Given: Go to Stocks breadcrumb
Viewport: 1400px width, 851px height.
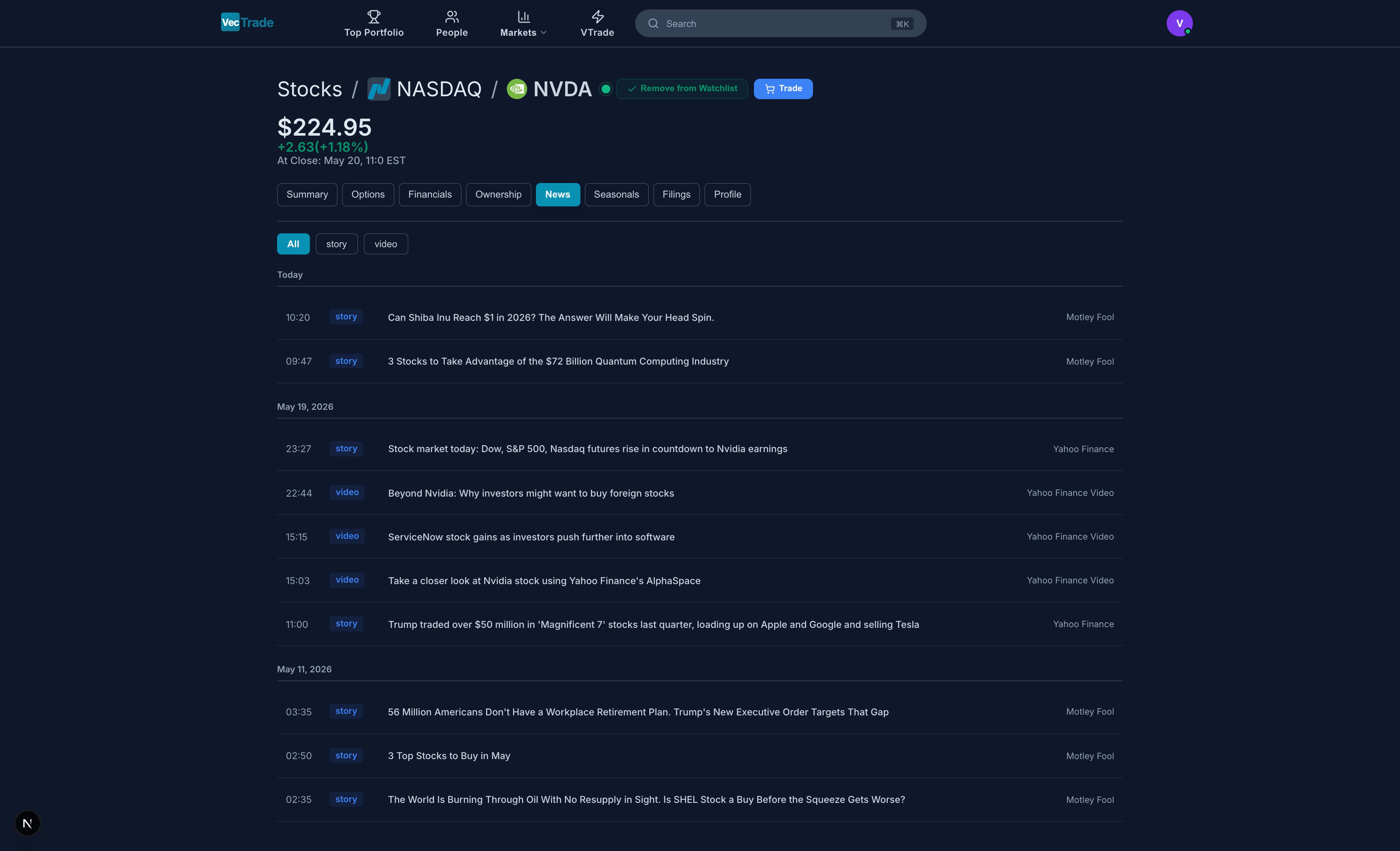Looking at the screenshot, I should coord(310,89).
